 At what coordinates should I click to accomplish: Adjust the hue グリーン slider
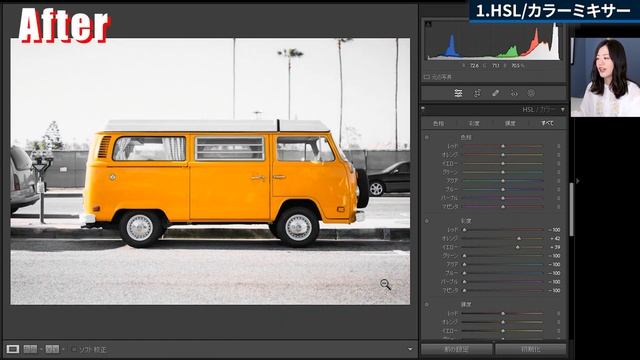(x=503, y=172)
